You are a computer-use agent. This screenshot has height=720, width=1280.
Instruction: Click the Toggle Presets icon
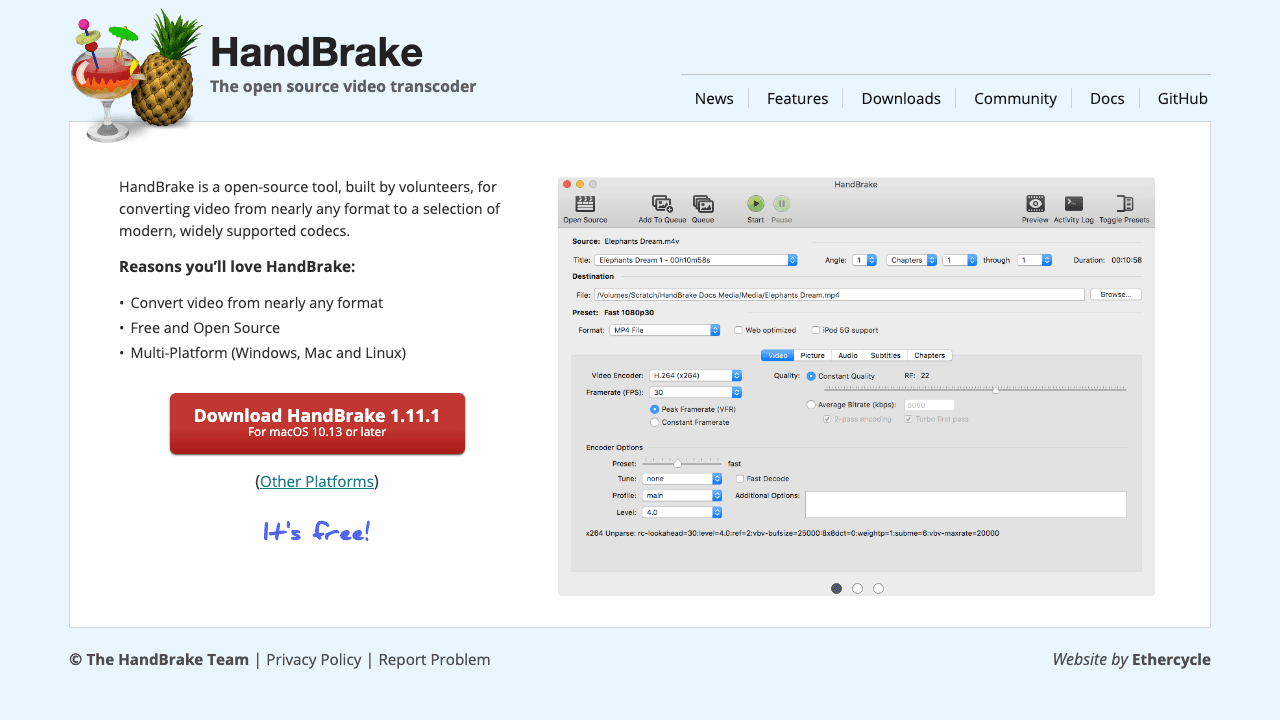1125,203
